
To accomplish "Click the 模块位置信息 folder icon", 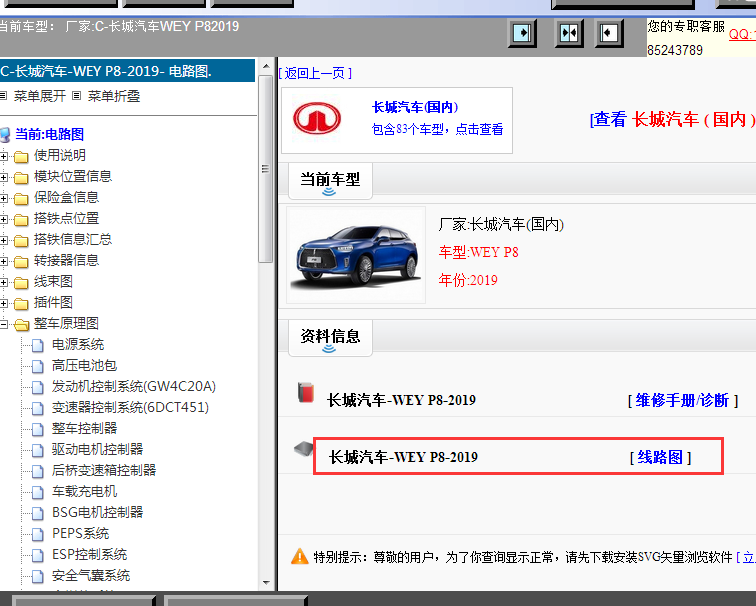I will click(x=21, y=177).
